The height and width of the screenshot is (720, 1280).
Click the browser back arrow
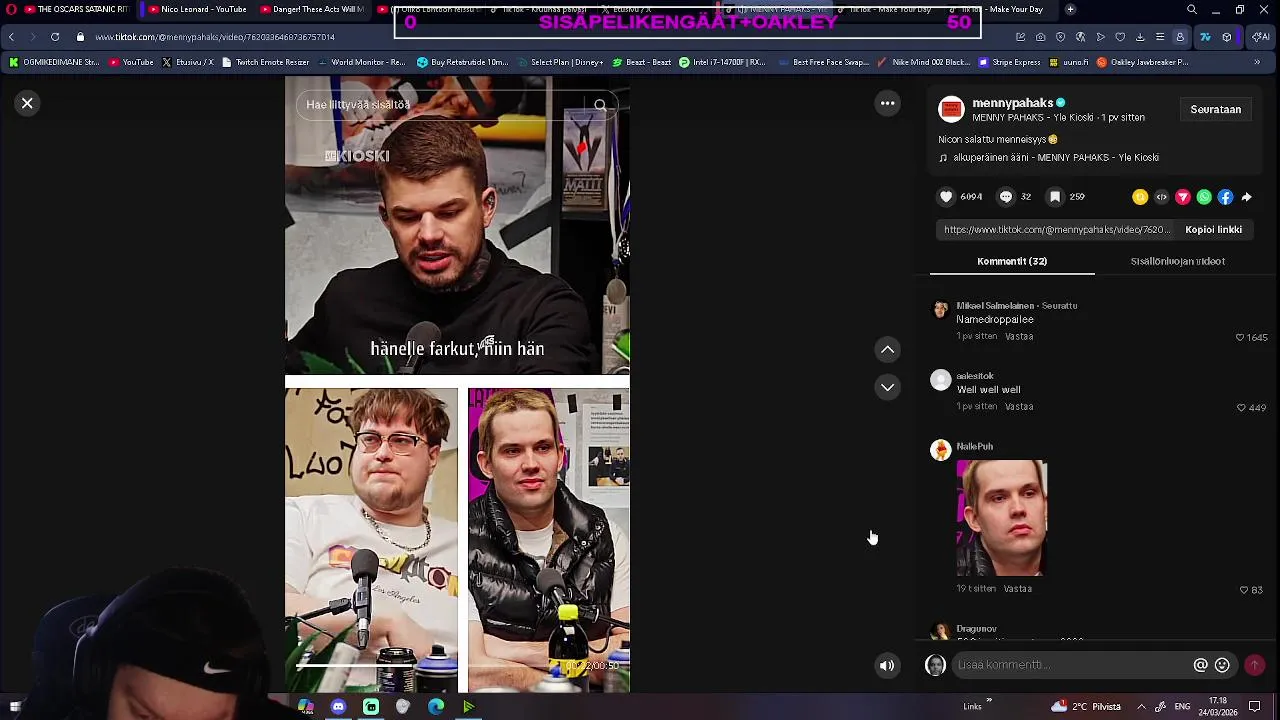pos(11,37)
